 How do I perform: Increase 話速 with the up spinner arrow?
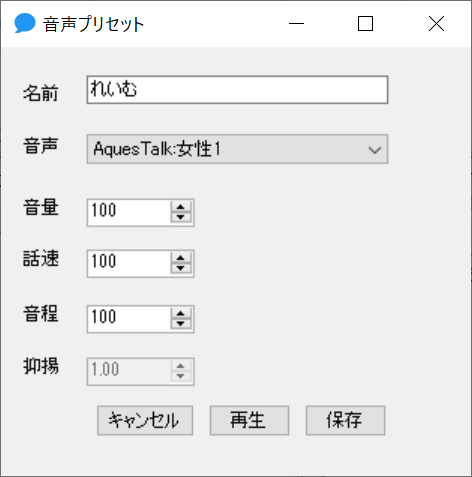181,258
